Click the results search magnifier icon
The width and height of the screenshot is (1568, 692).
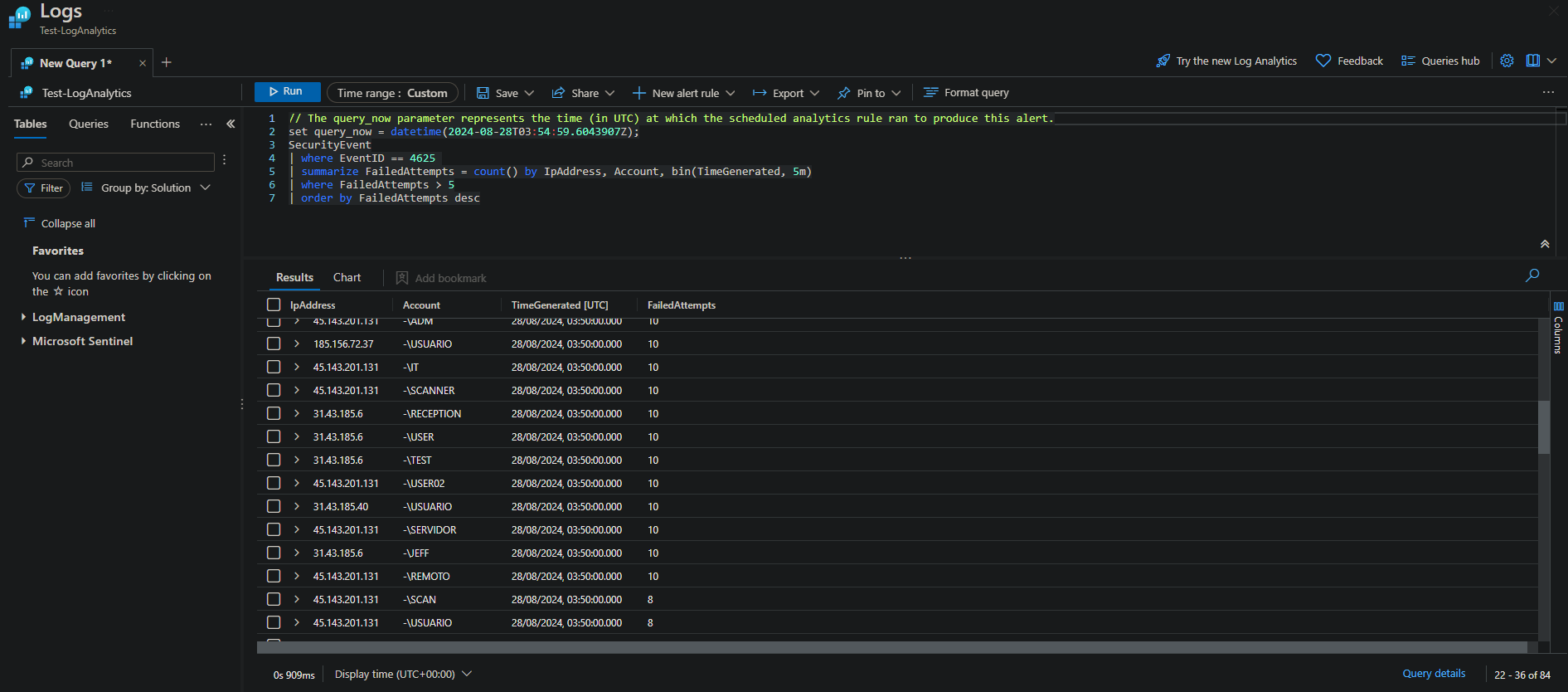click(x=1532, y=275)
